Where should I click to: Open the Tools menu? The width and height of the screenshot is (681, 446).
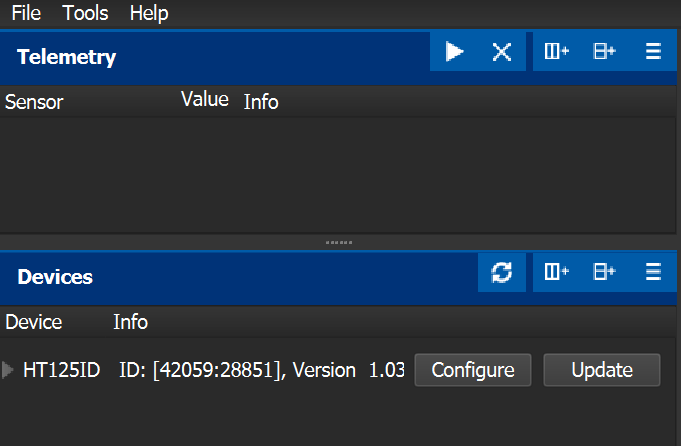(x=85, y=13)
